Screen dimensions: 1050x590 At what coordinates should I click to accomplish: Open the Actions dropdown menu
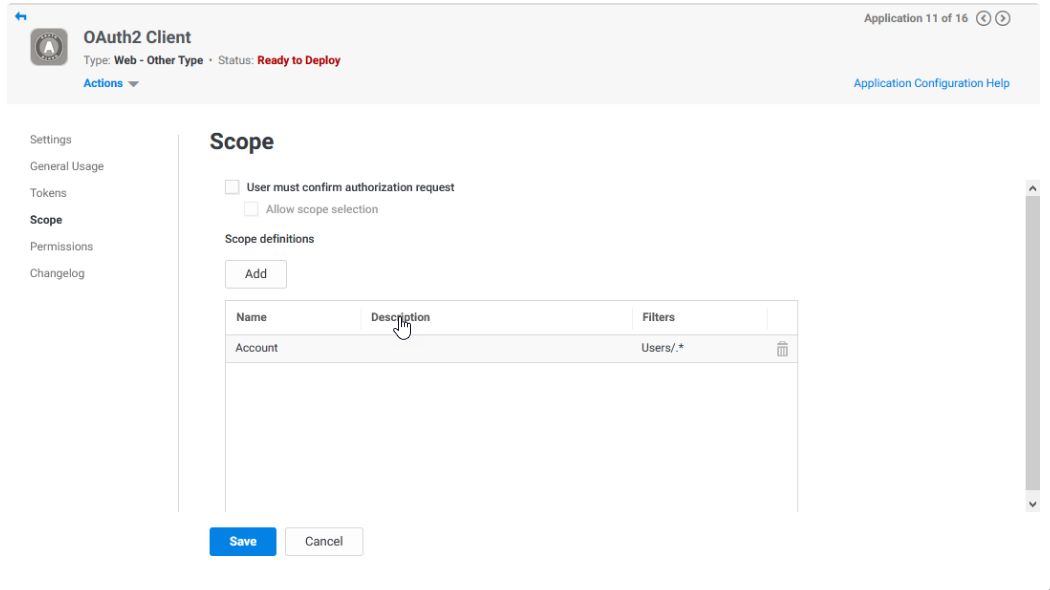(x=109, y=83)
